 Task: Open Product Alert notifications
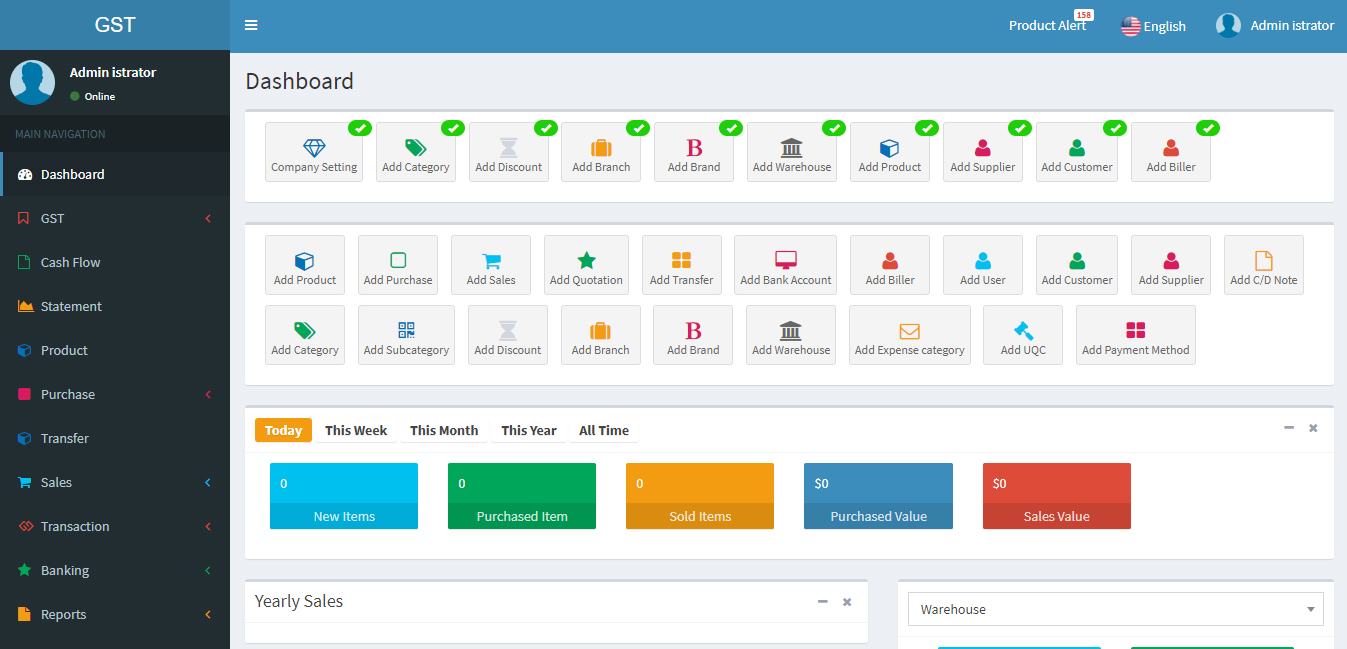tap(1047, 26)
